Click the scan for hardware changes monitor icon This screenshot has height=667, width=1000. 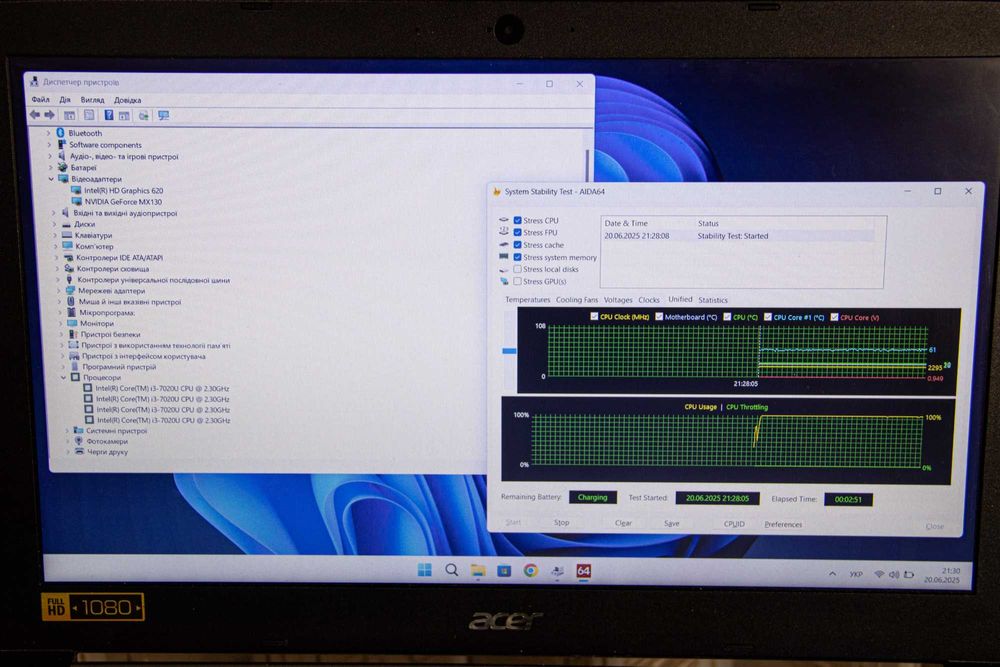click(164, 115)
